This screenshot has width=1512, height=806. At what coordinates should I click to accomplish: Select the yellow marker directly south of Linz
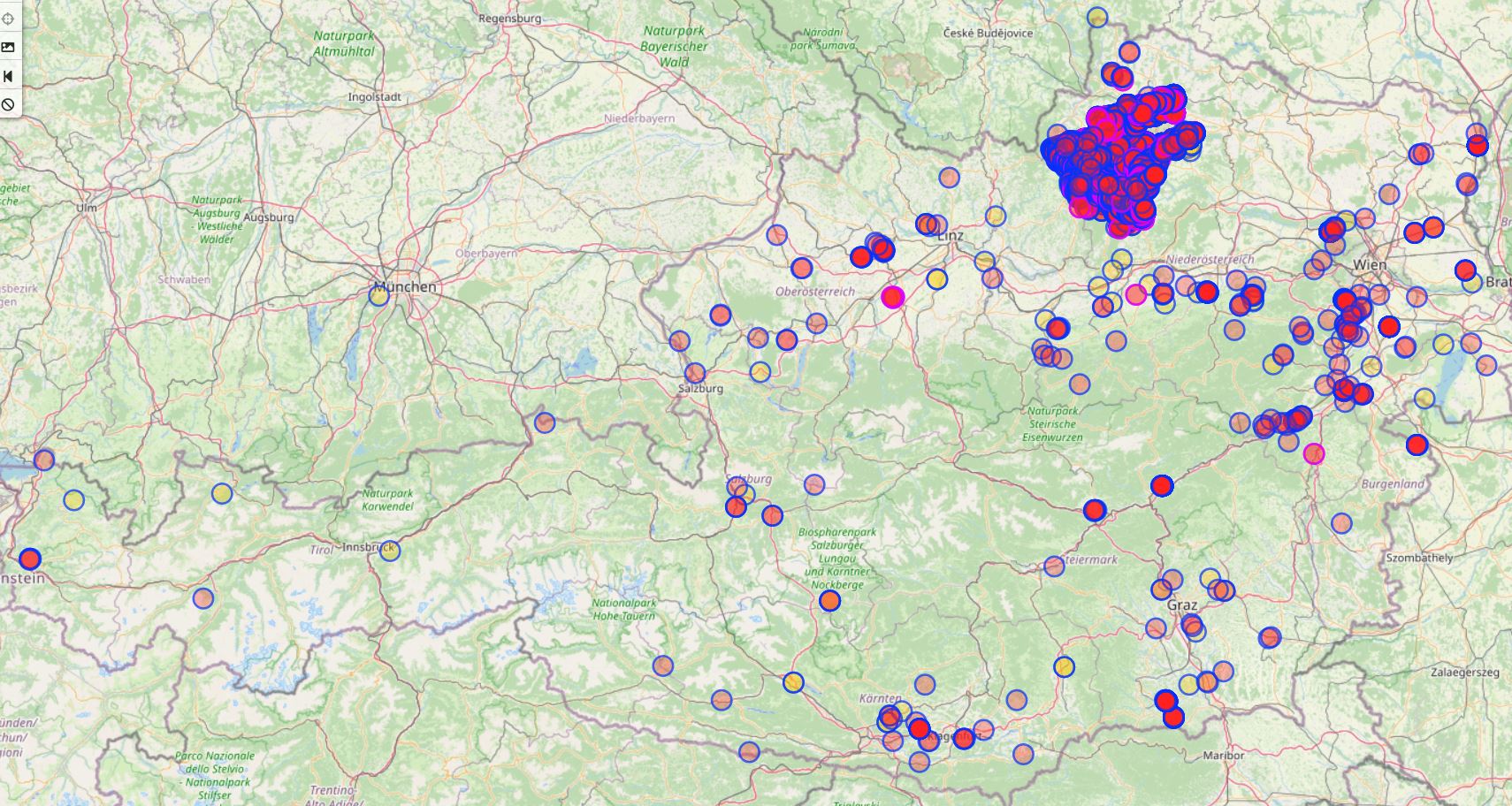(x=937, y=279)
